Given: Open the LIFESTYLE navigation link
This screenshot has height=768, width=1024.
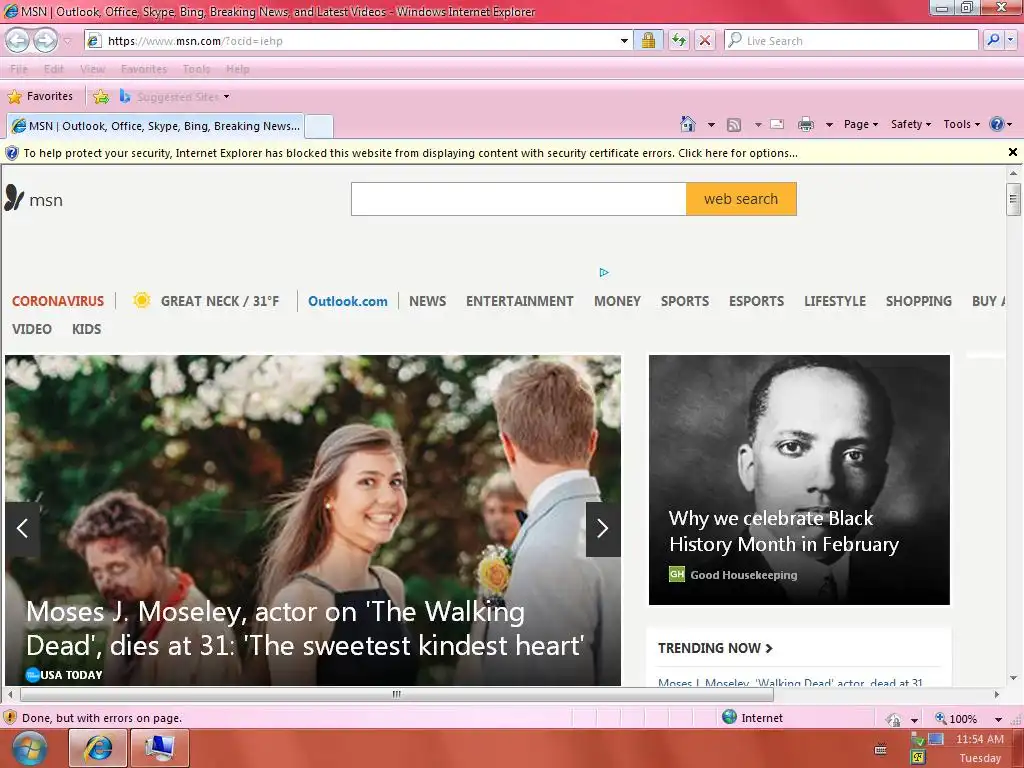Looking at the screenshot, I should (835, 301).
